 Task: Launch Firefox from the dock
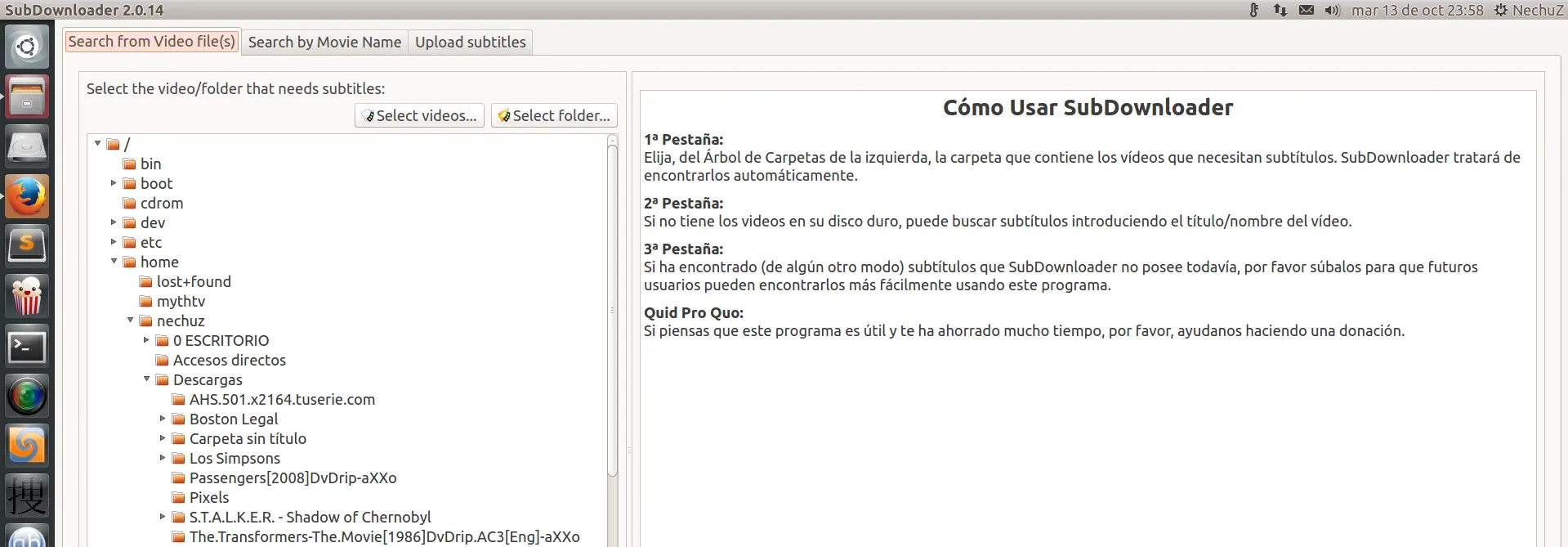[27, 196]
